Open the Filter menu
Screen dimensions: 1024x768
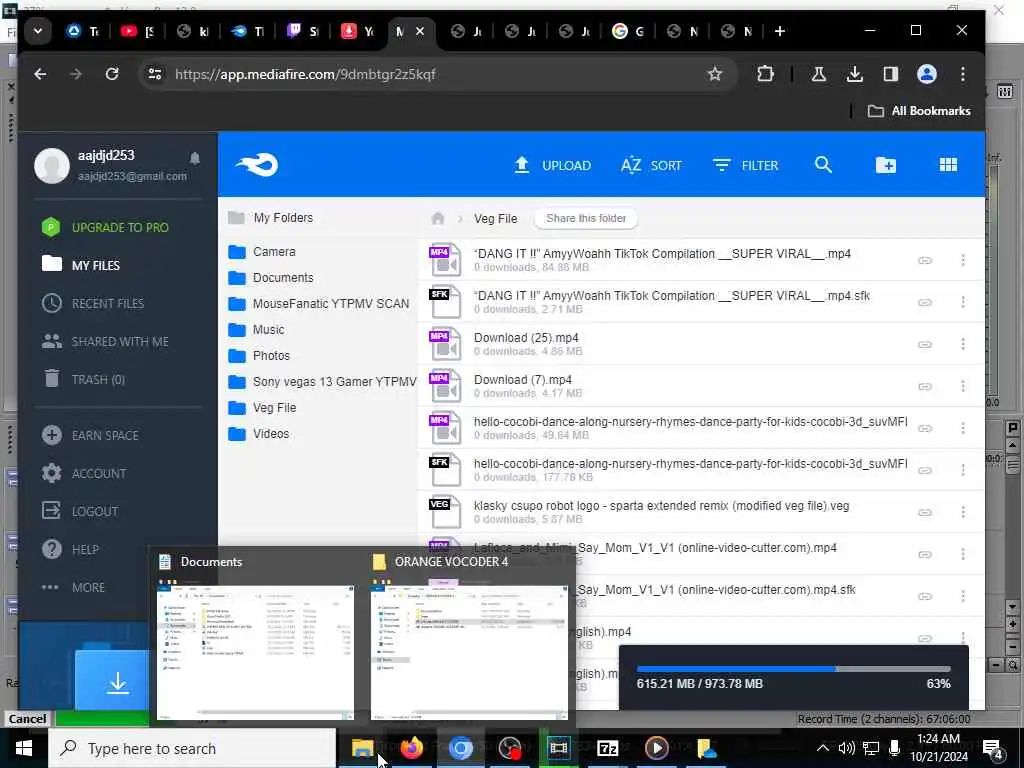click(746, 165)
